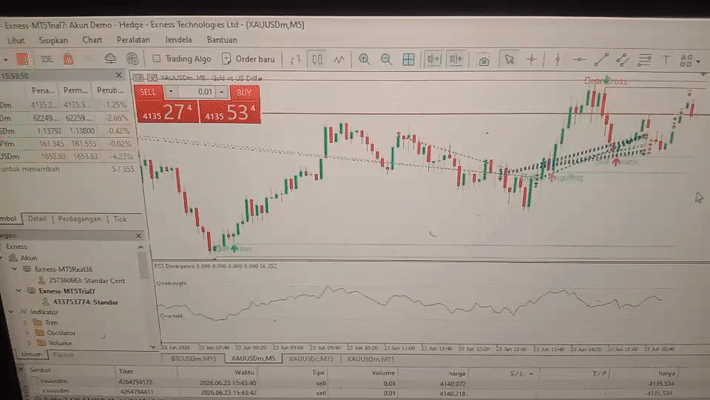Take a chart screenshot with camera icon
This screenshot has width=710, height=400.
(x=484, y=60)
